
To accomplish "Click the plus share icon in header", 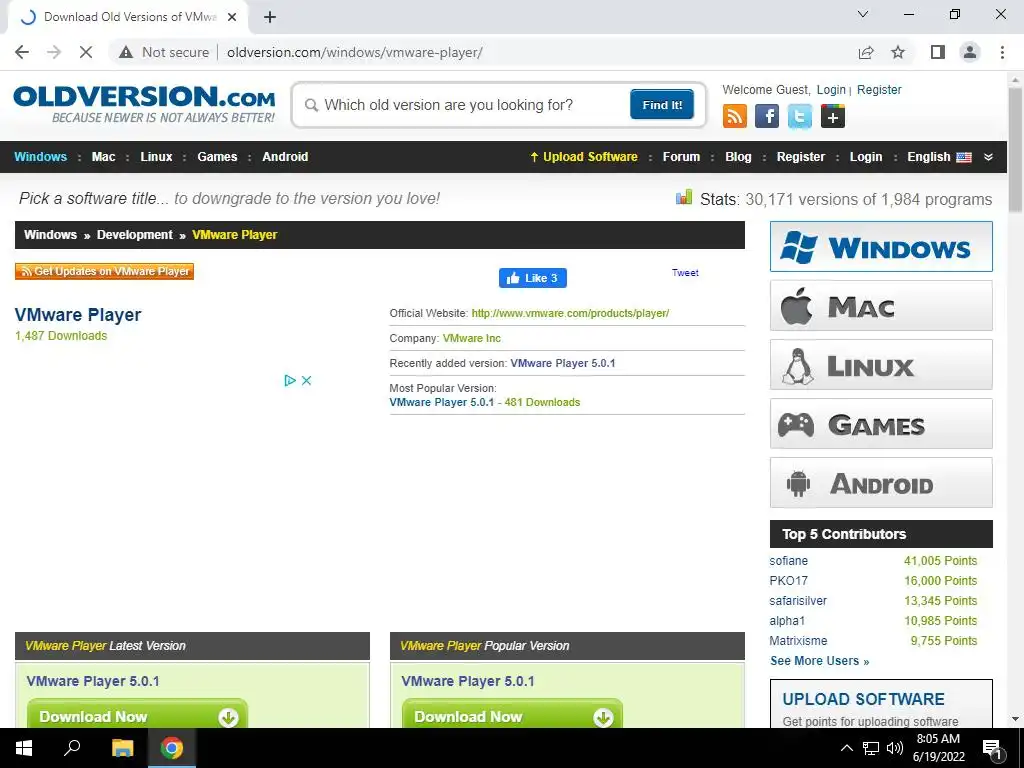I will tap(833, 117).
